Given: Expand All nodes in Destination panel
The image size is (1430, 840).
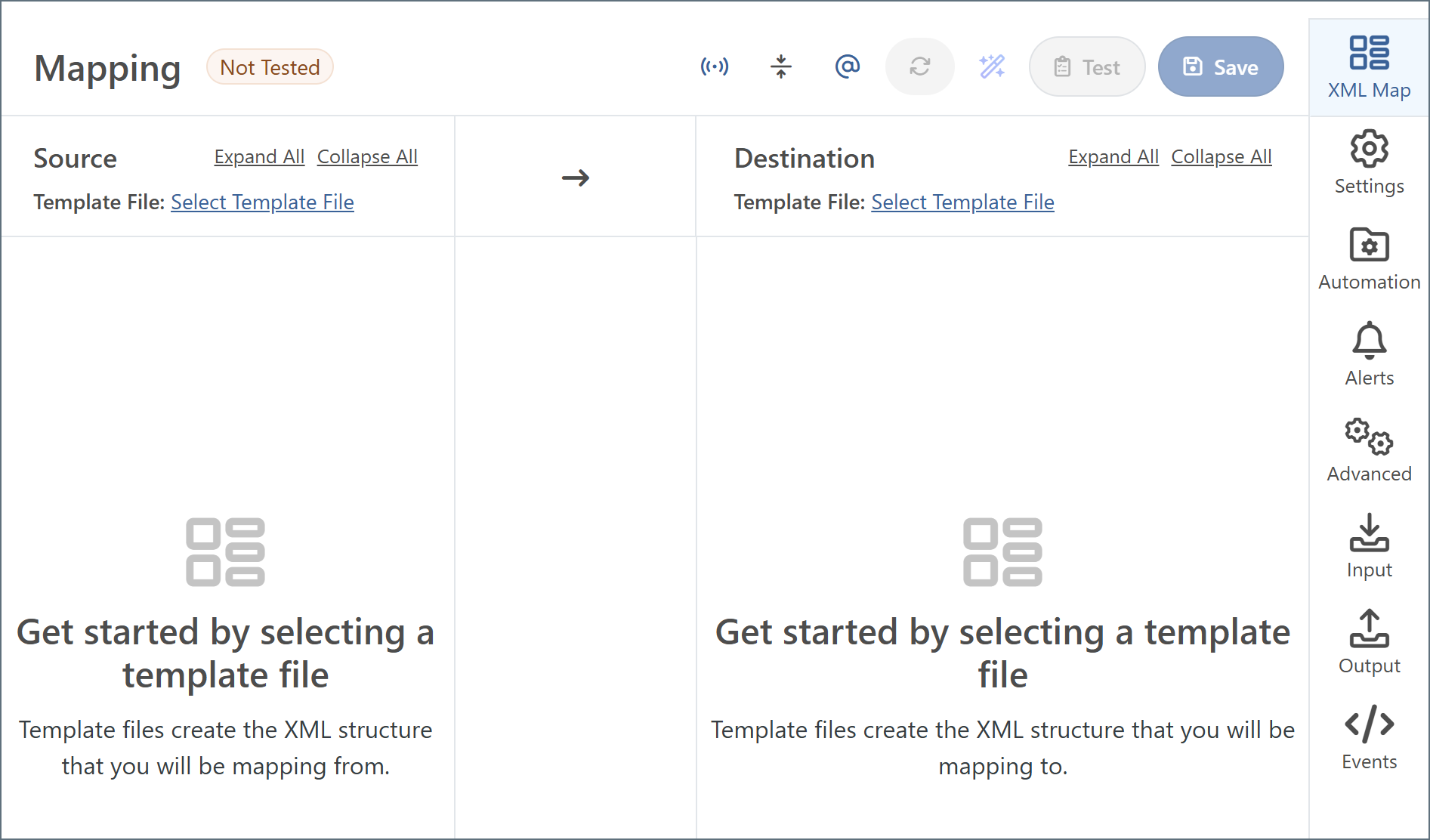Looking at the screenshot, I should pyautogui.click(x=1113, y=157).
